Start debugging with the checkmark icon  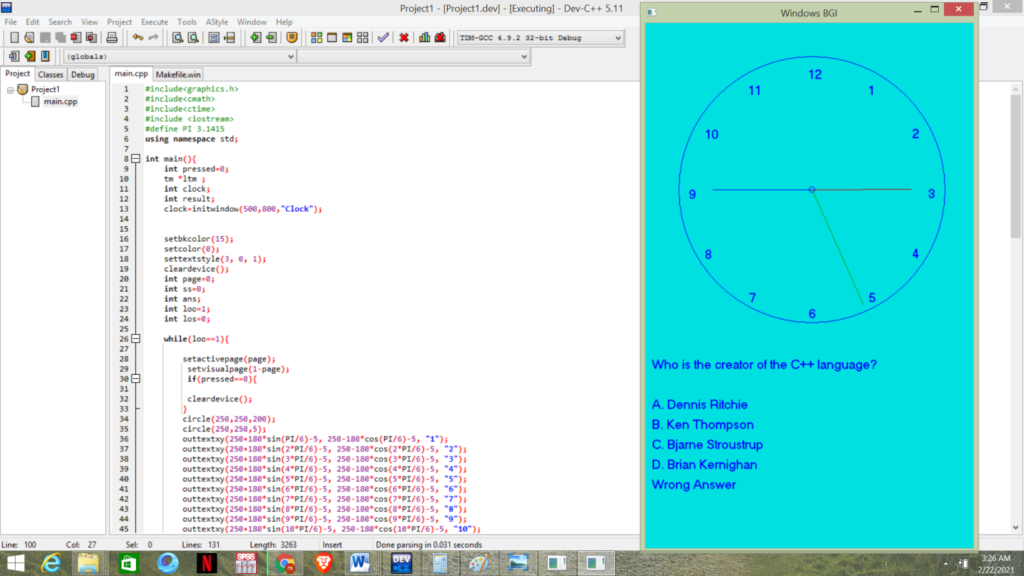[383, 38]
